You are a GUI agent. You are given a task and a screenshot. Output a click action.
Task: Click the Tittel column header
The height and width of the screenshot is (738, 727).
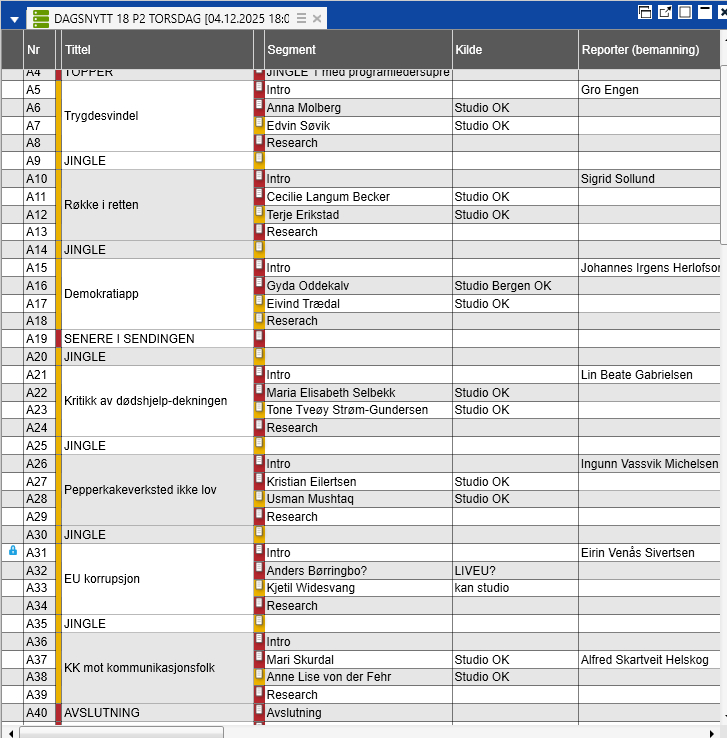(157, 49)
